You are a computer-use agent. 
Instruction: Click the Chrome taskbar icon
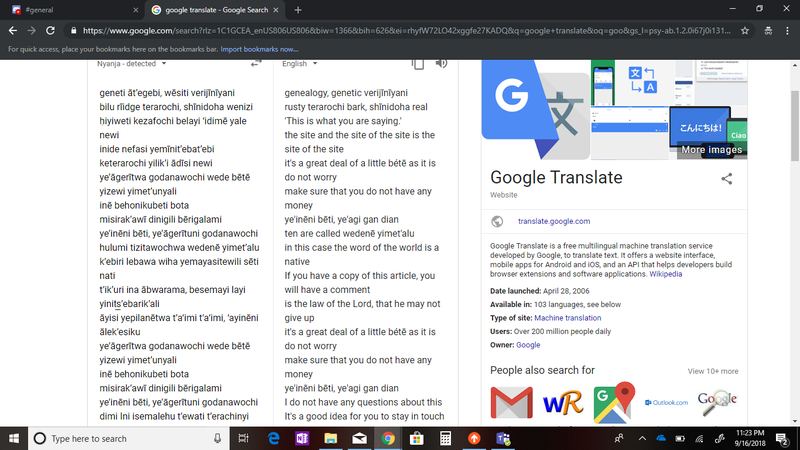click(388, 438)
